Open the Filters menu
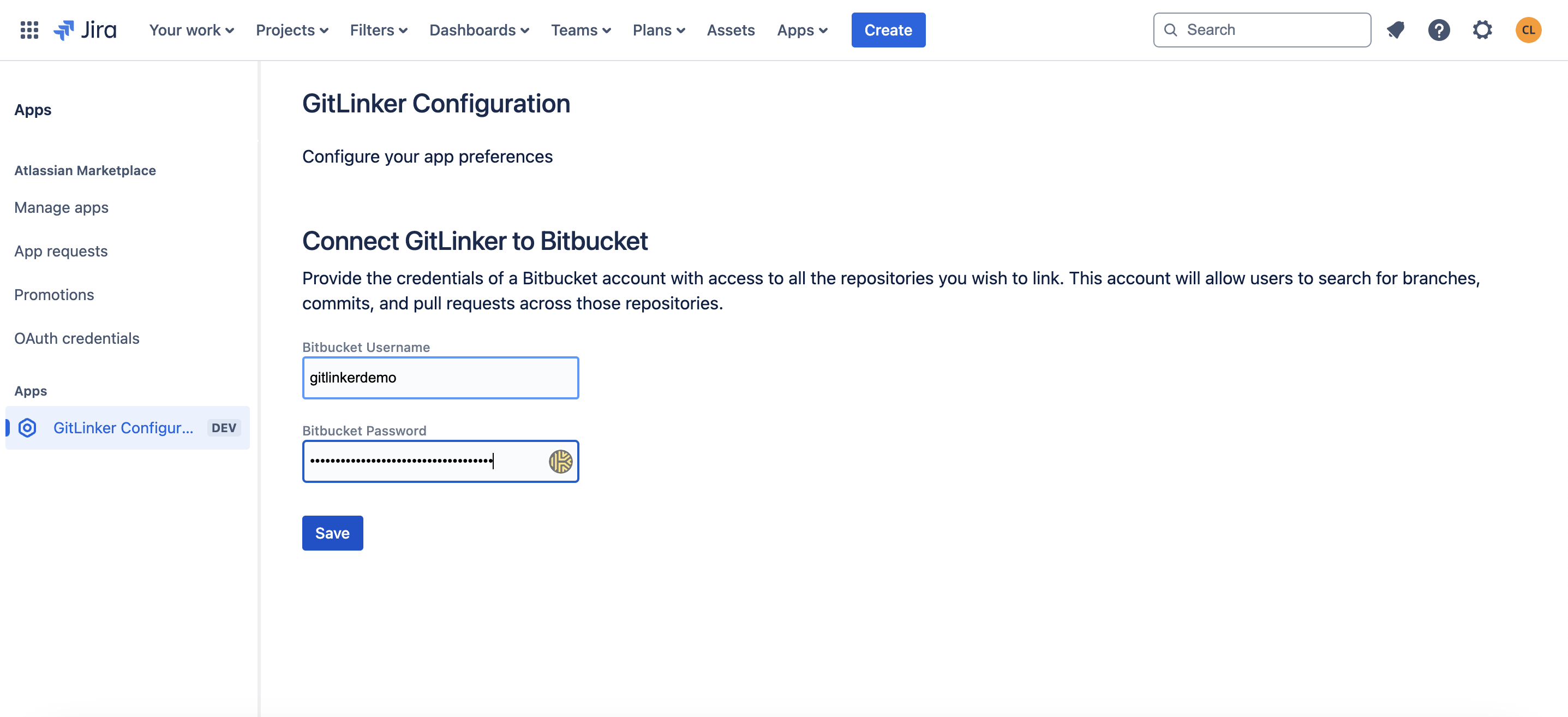Viewport: 1568px width, 717px height. pyautogui.click(x=378, y=30)
